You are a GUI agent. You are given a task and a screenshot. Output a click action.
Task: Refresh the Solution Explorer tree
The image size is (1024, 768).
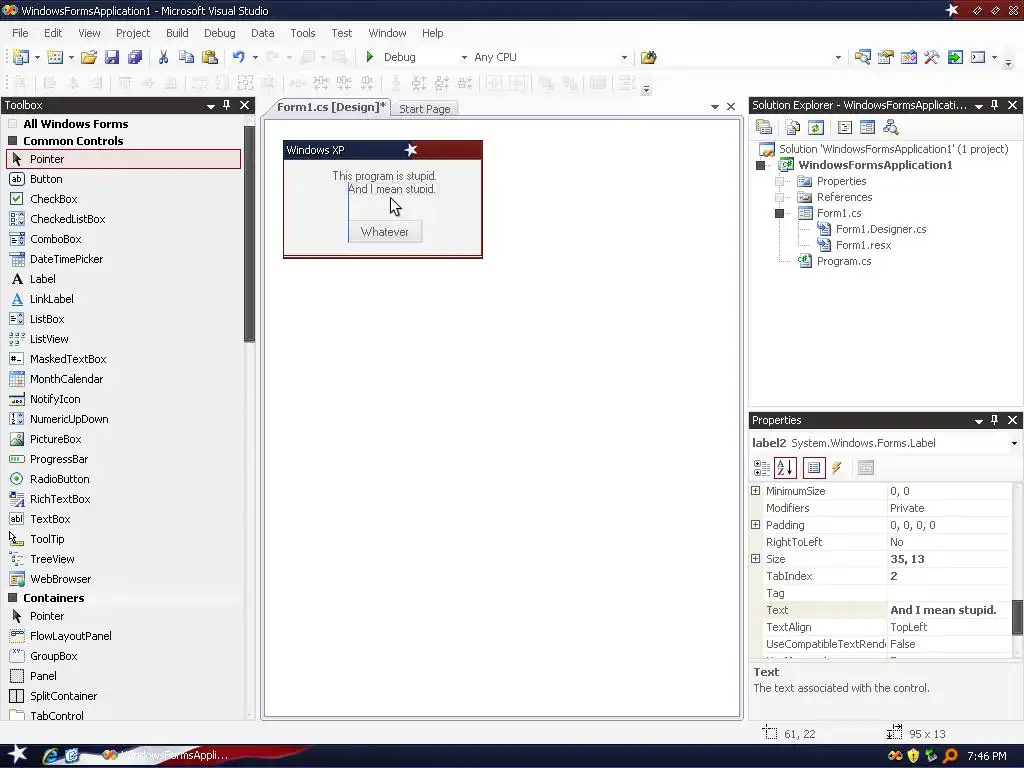tap(816, 127)
